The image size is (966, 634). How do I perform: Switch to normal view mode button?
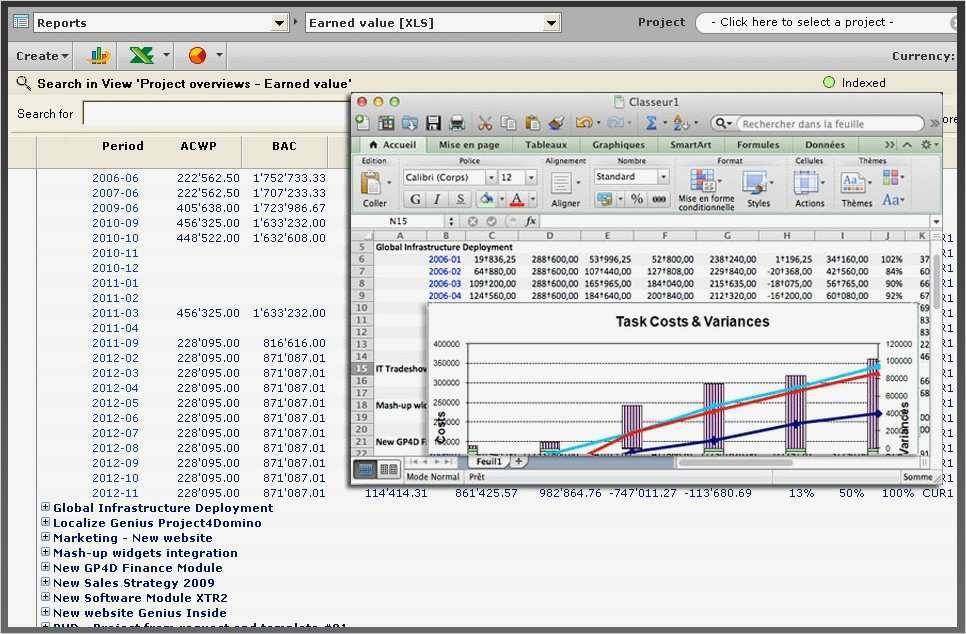[365, 469]
